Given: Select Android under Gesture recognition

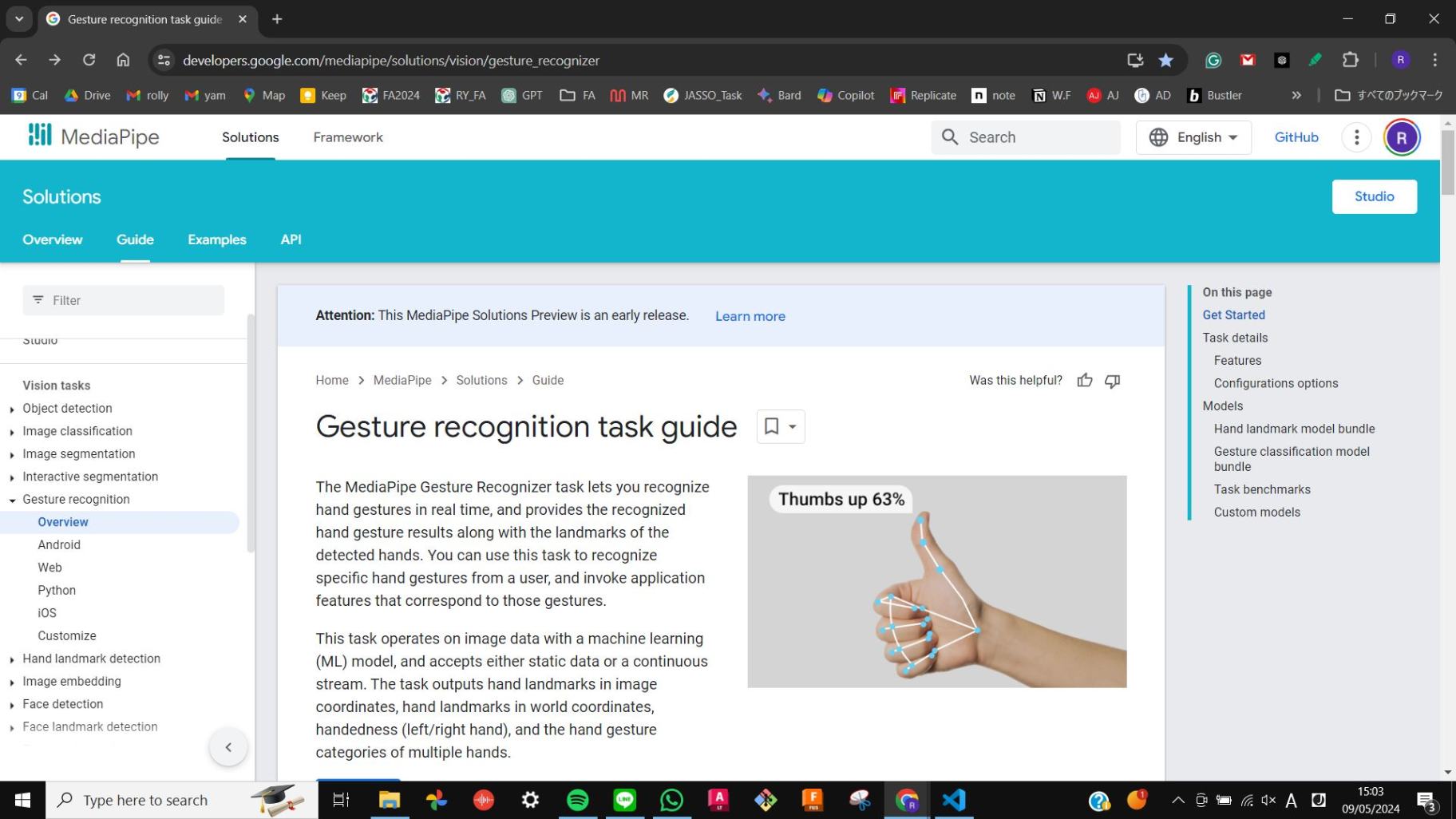Looking at the screenshot, I should [x=59, y=544].
